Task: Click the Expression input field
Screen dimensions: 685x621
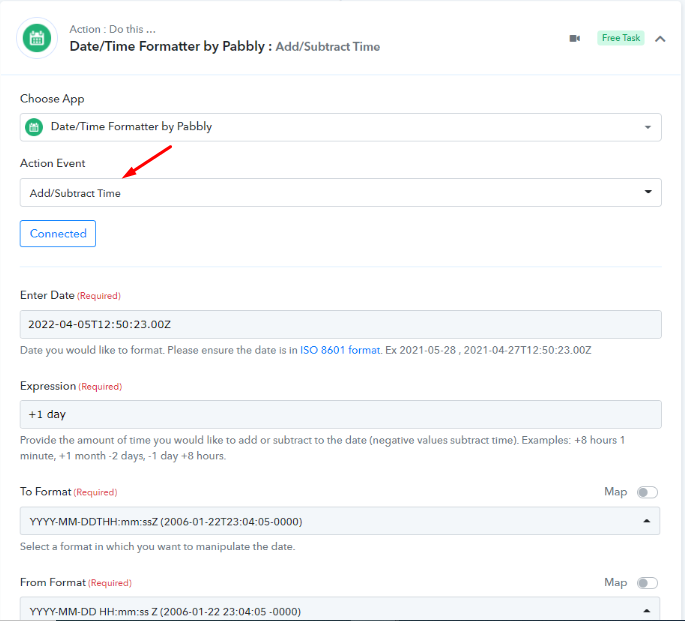Action: point(340,414)
